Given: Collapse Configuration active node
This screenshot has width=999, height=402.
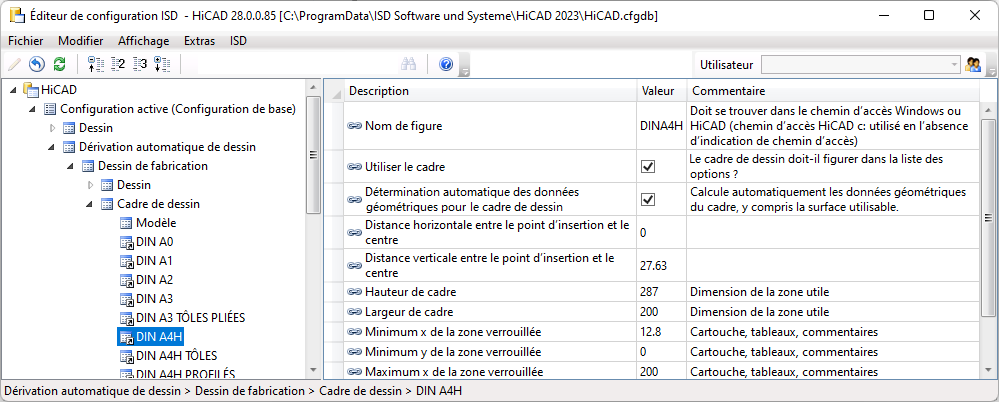Looking at the screenshot, I should pos(32,109).
